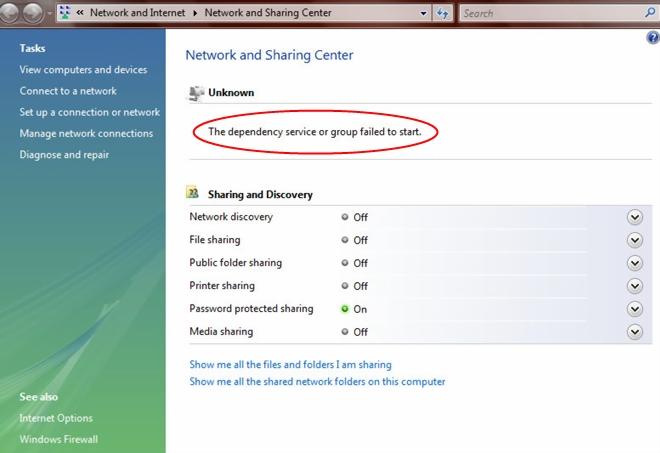Click the Unknown network computer icon

click(x=195, y=92)
